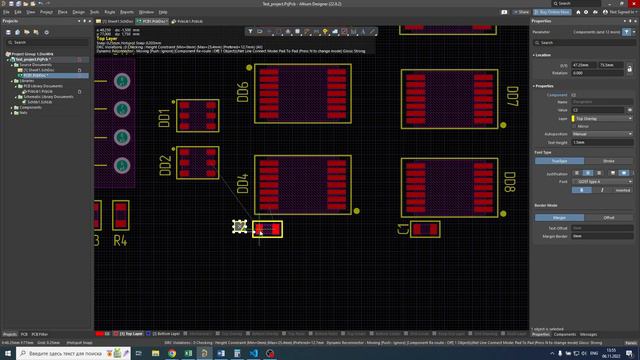Switch to the PCB panel tab at bottom

click(24, 335)
